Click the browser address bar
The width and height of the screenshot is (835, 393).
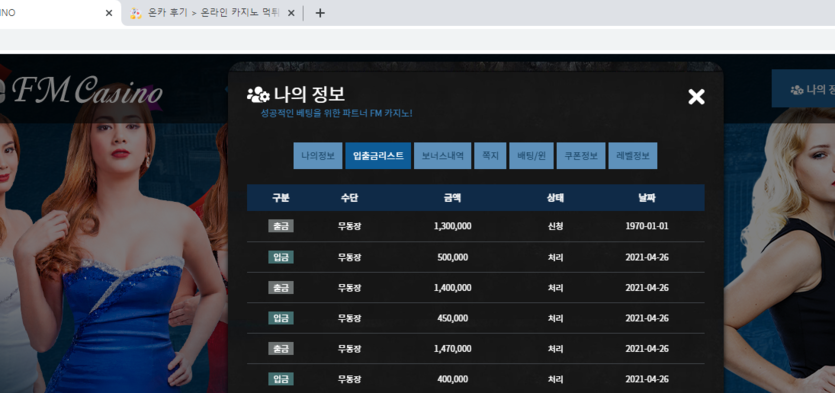[x=418, y=39]
